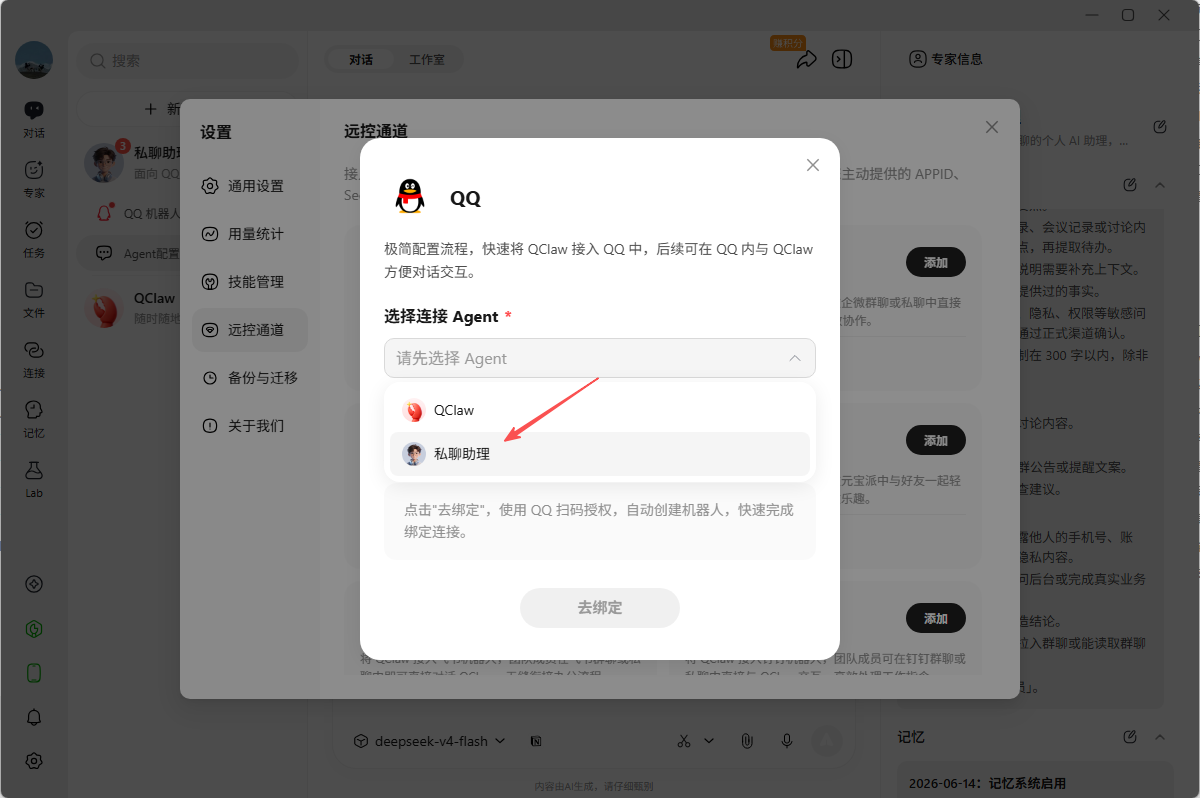Click the 备份与迁移 clock icon

[x=210, y=378]
